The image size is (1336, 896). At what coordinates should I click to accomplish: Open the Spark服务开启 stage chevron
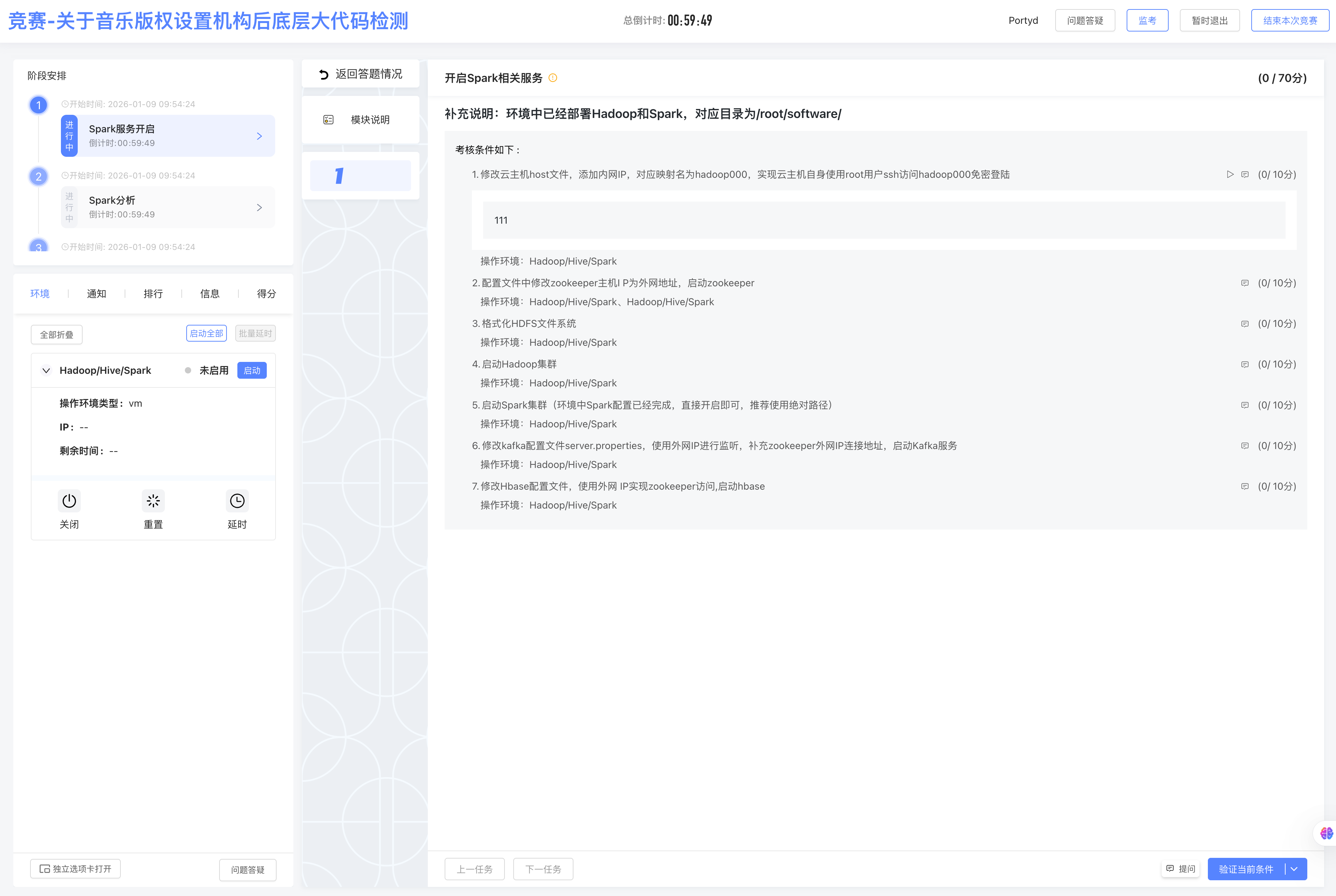259,136
